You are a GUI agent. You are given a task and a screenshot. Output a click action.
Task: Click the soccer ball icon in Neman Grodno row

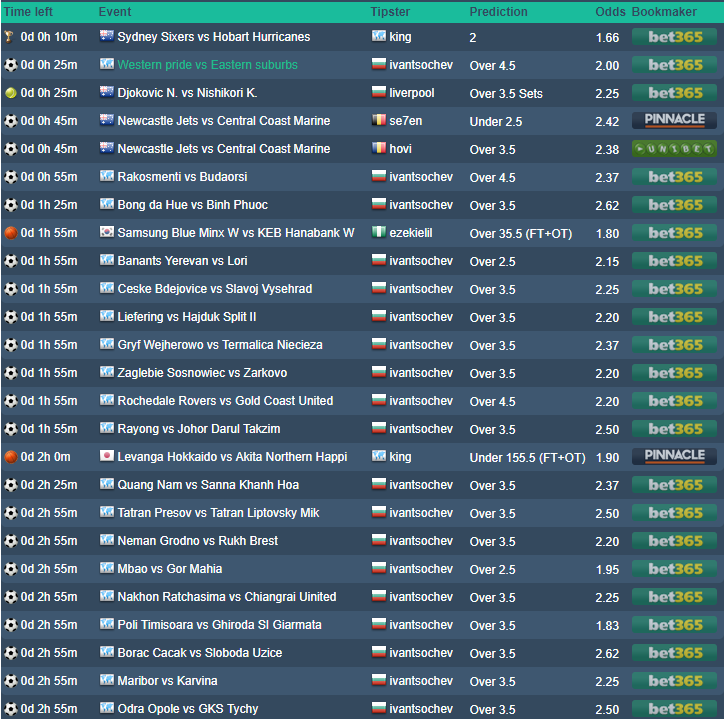click(x=11, y=541)
